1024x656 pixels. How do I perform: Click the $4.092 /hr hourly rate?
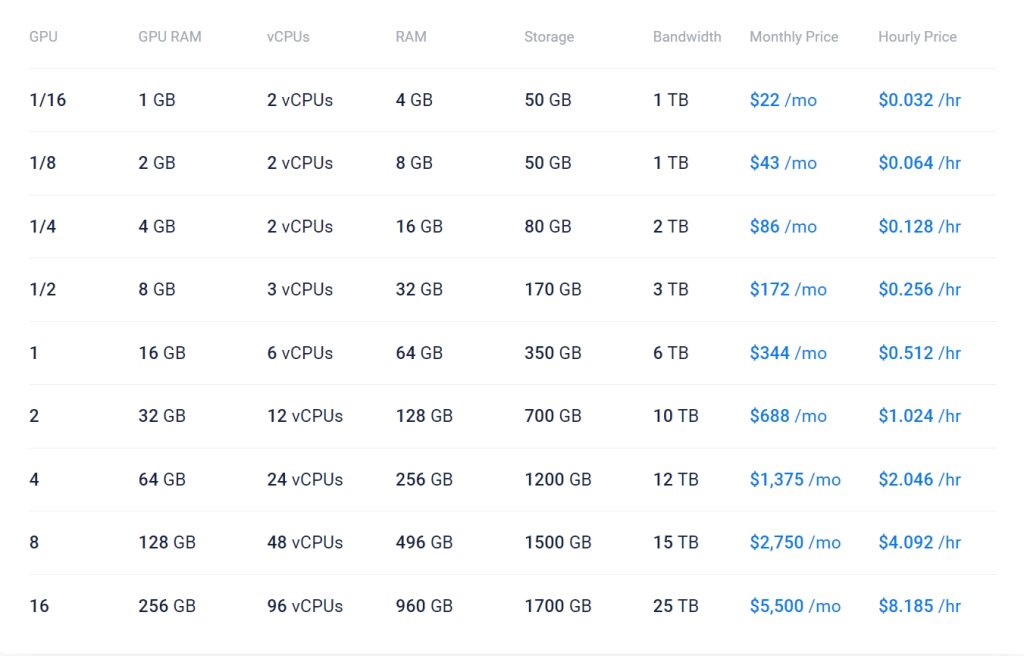(x=919, y=543)
